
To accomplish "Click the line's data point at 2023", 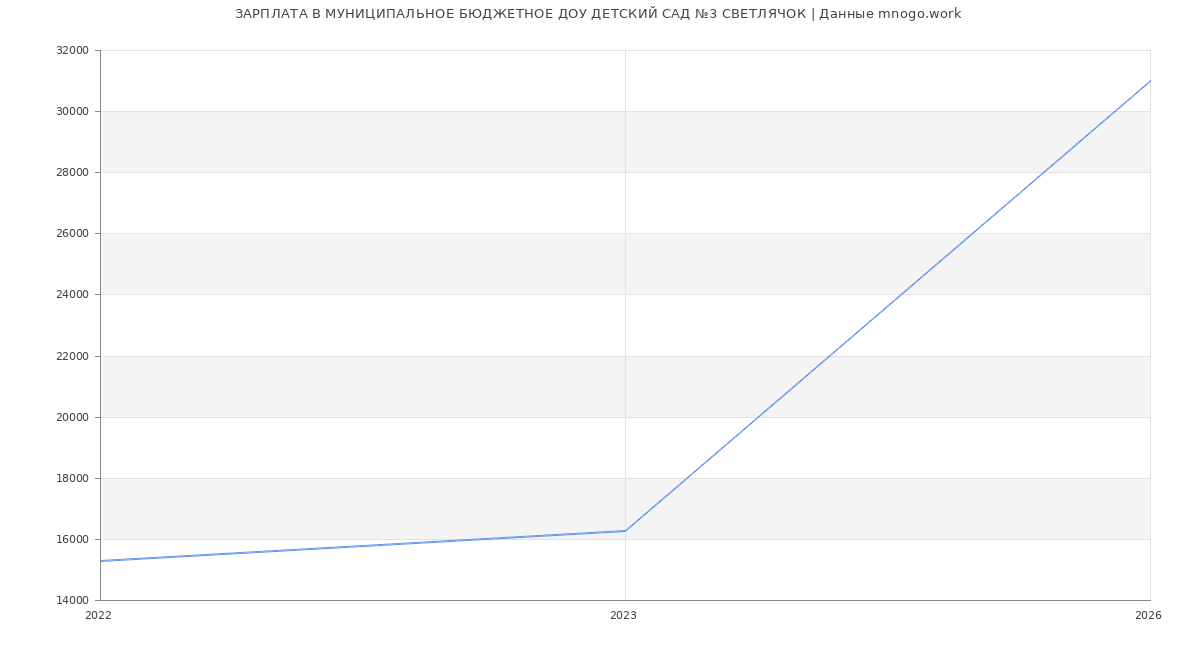I will (625, 531).
